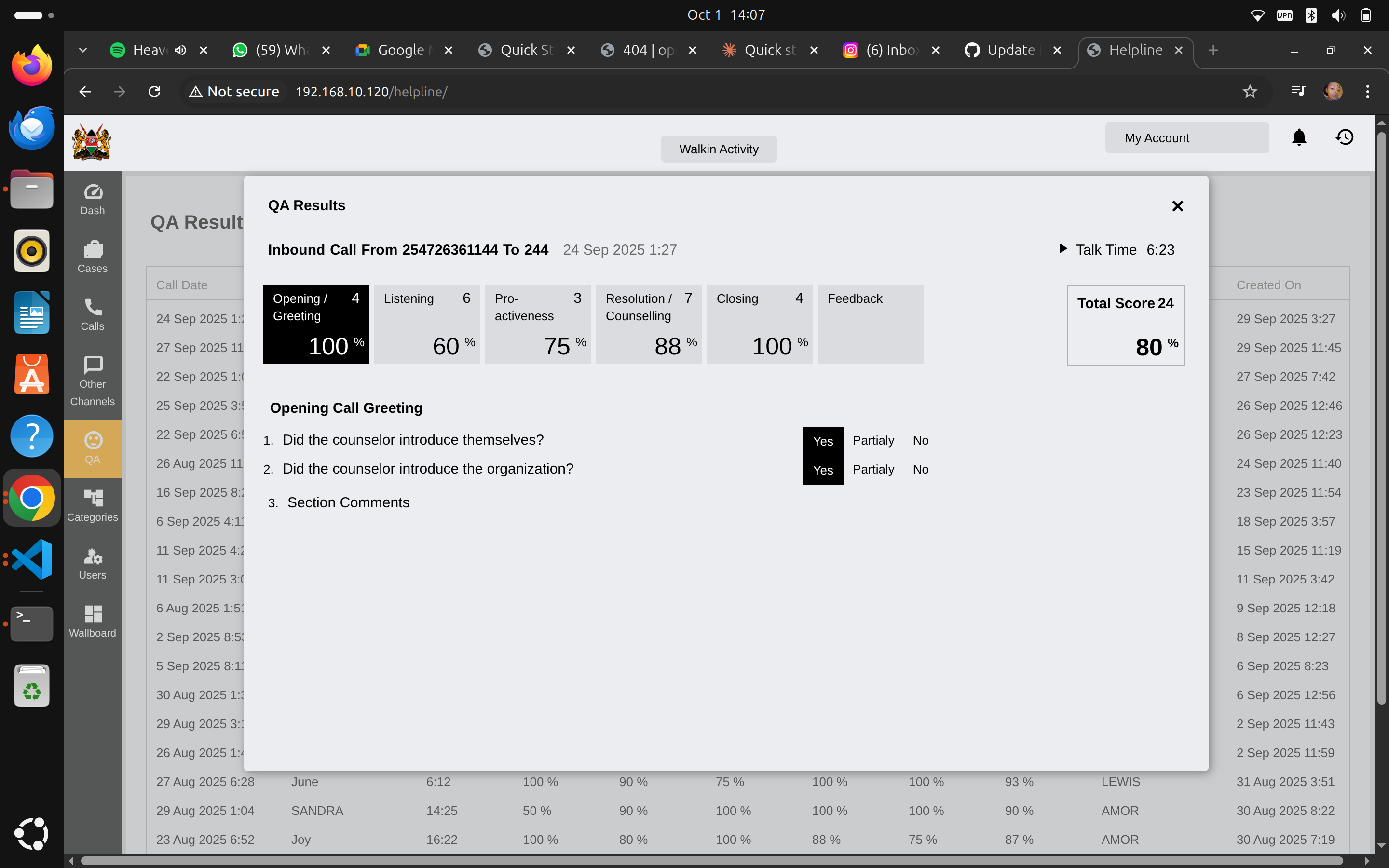
Task: Open the Cases sidebar section
Action: click(93, 257)
